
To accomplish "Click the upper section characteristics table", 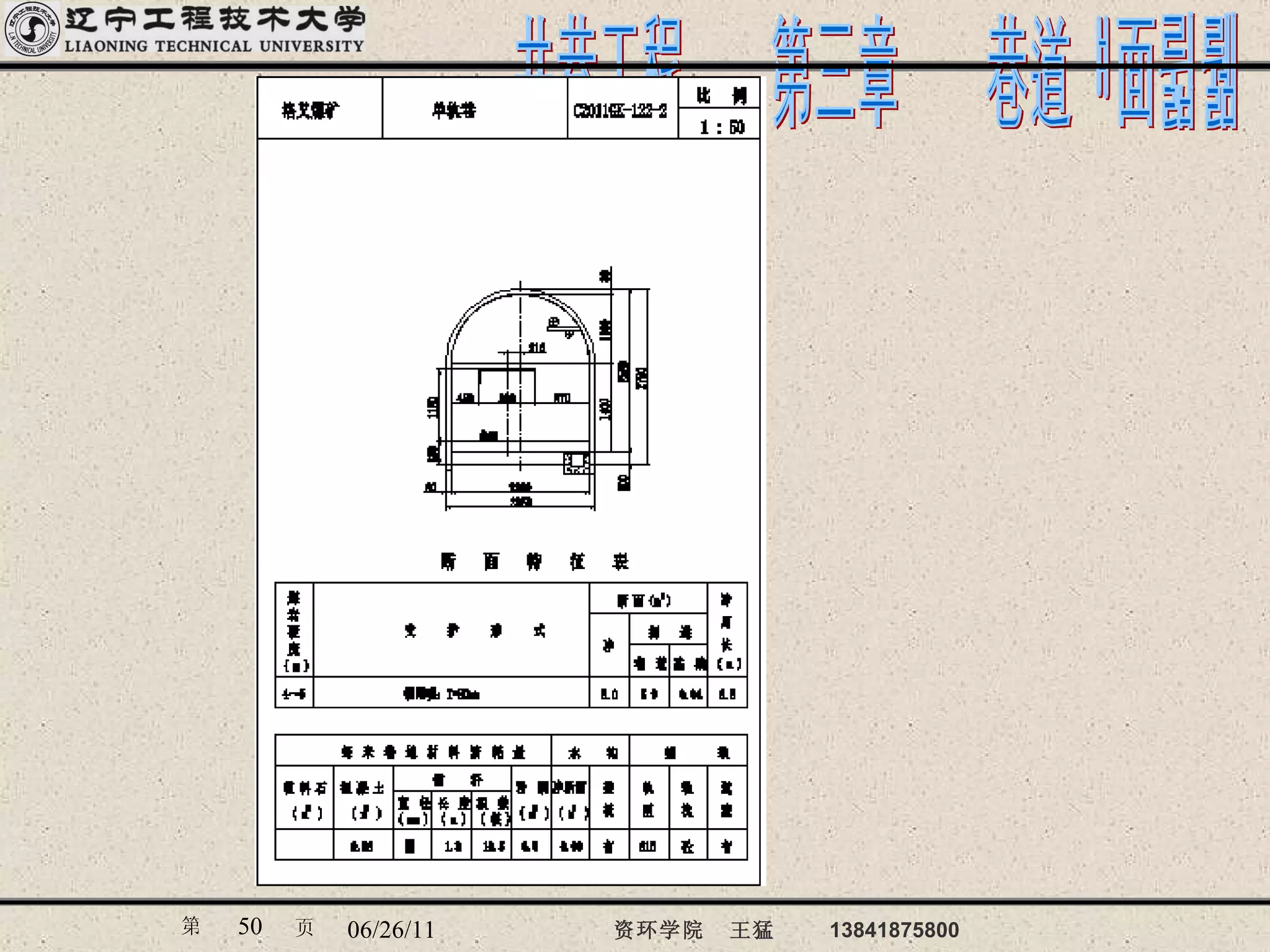I will point(511,645).
